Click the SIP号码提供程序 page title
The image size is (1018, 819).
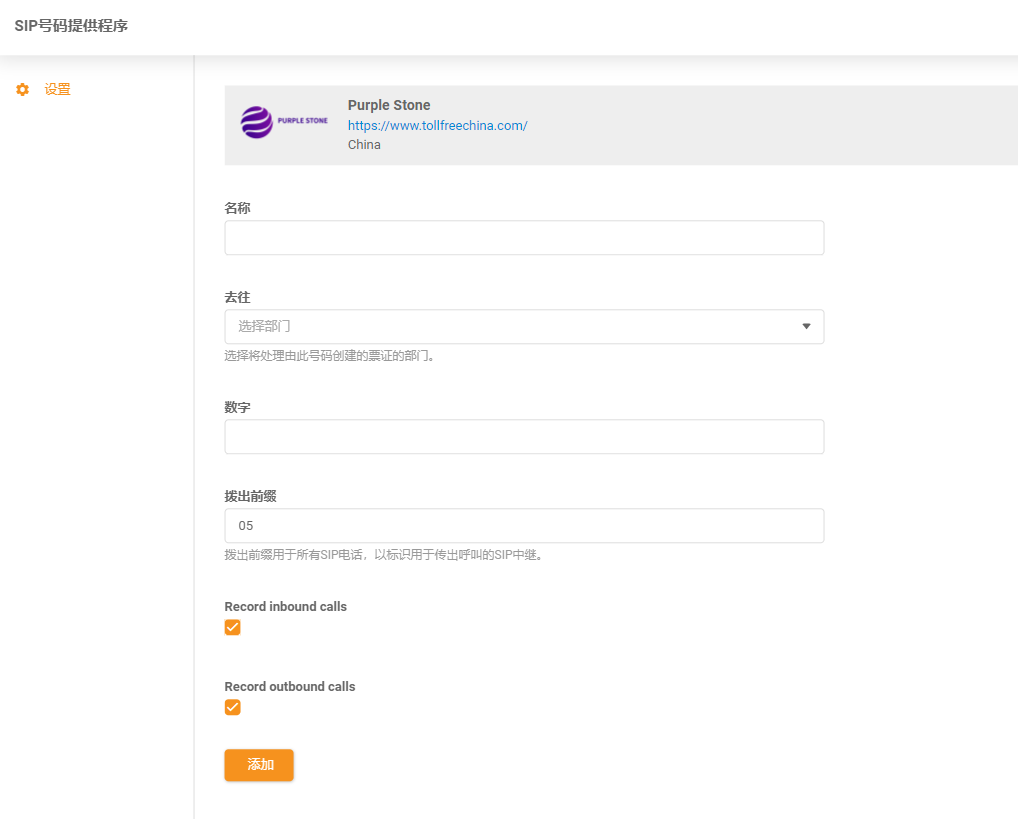coord(71,26)
